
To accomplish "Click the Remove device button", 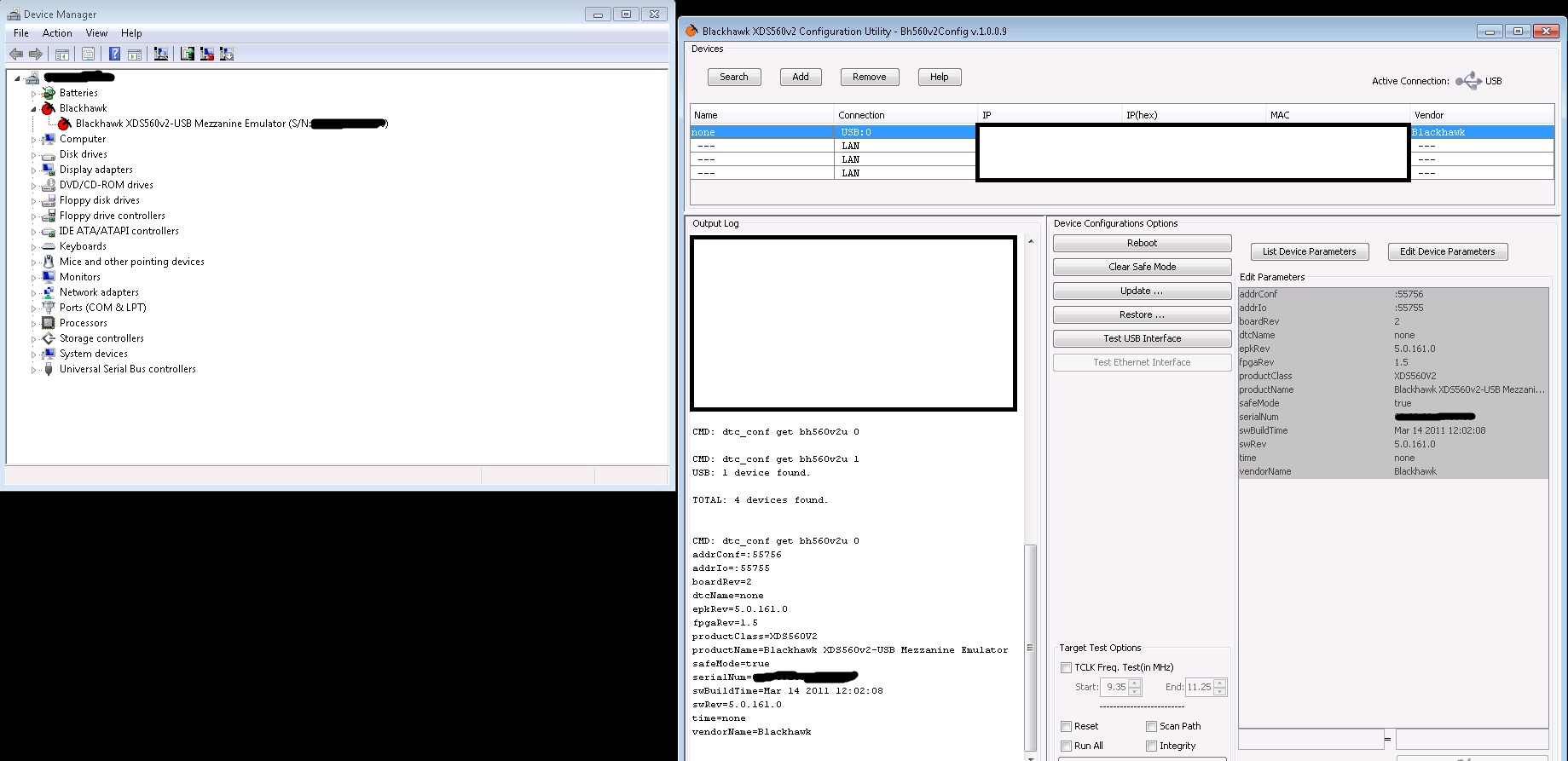I will pos(869,77).
